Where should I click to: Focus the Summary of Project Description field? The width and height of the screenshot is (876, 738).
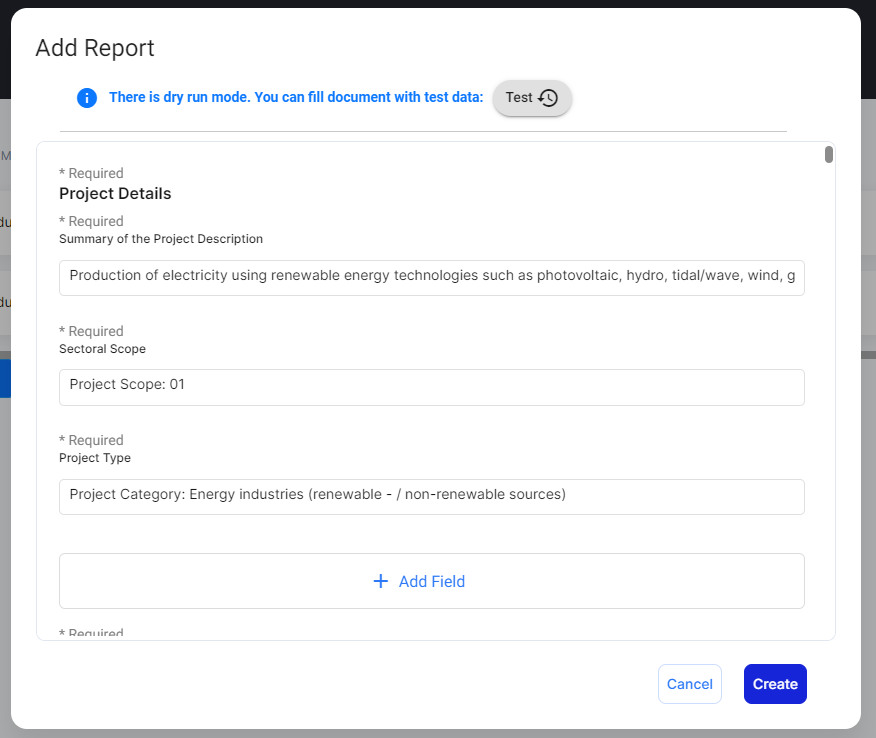[x=432, y=277]
